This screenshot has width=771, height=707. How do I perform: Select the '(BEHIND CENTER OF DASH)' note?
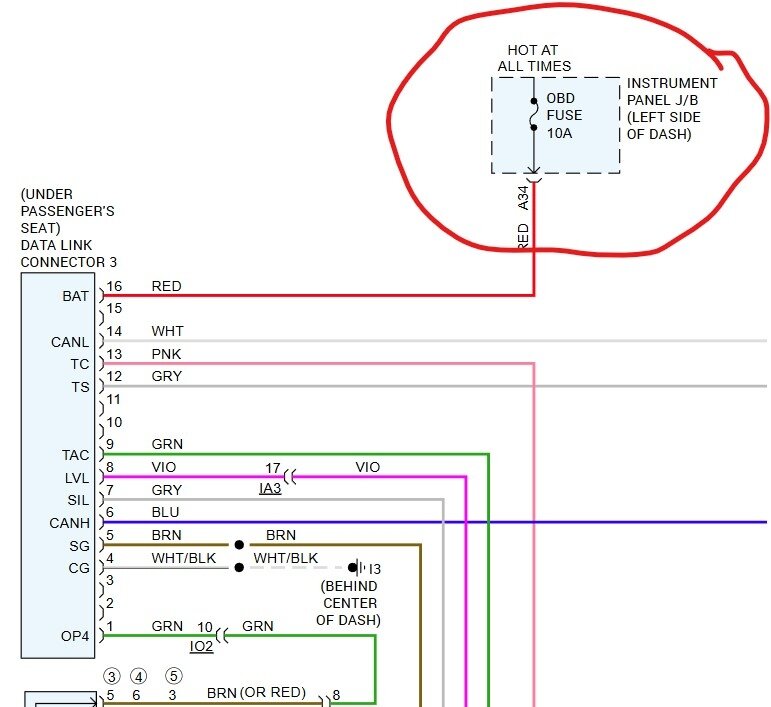click(x=349, y=603)
